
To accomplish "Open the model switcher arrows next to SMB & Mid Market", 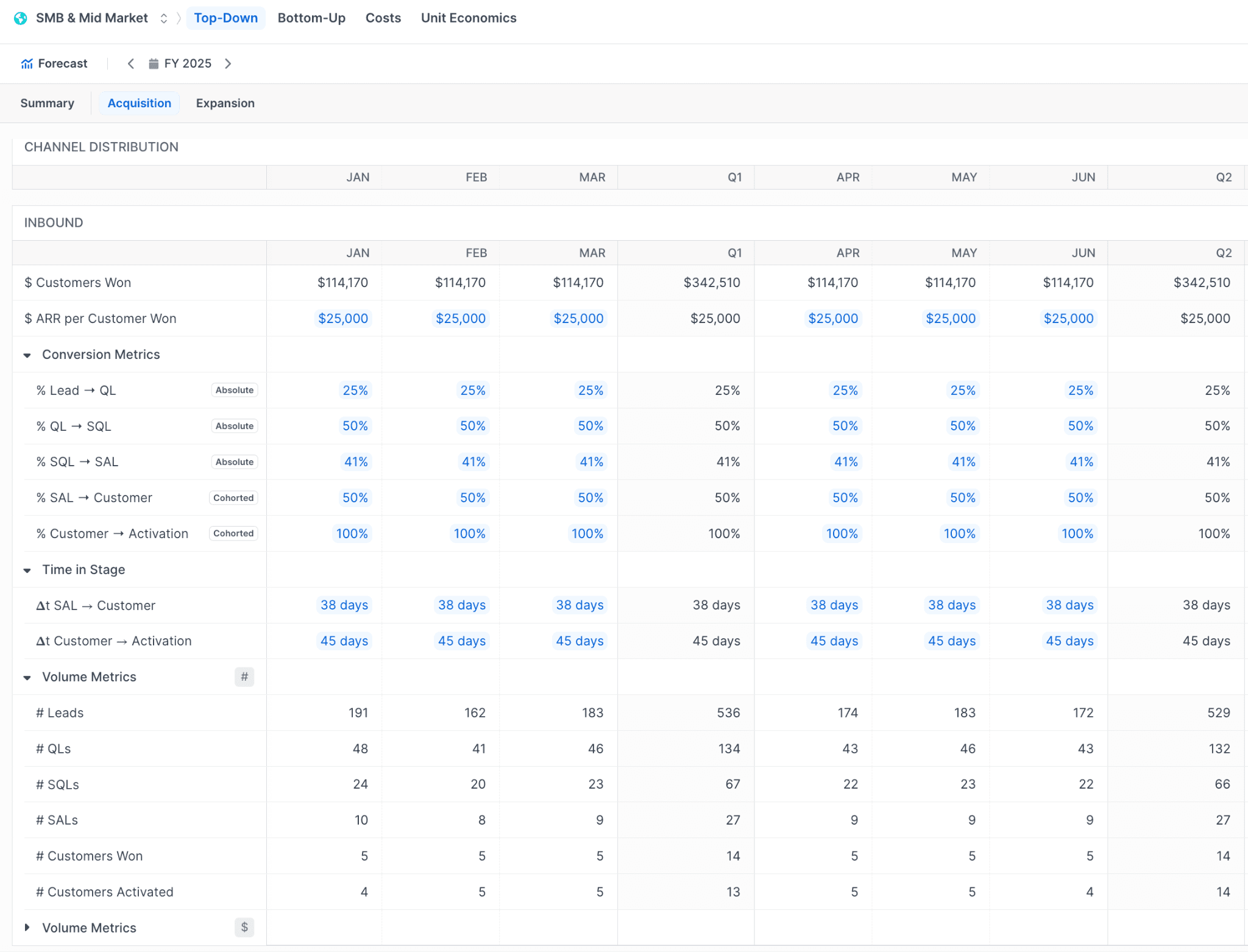I will pos(163,18).
